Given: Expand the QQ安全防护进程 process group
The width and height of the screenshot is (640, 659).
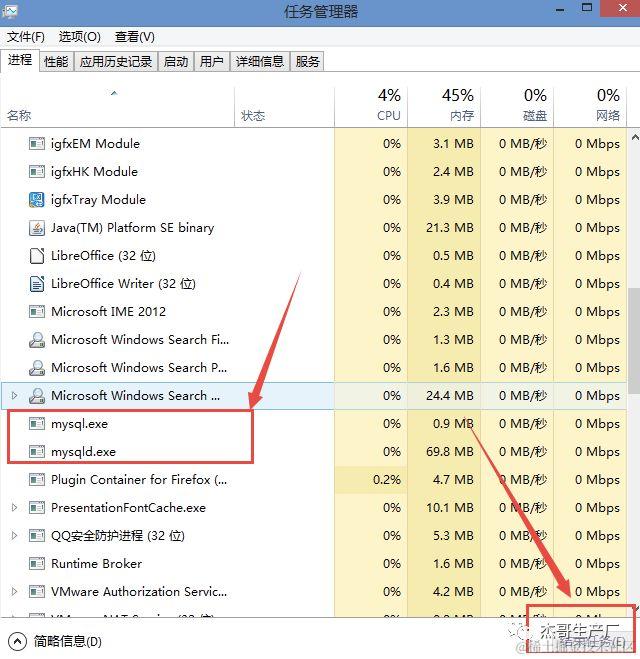Looking at the screenshot, I should pos(14,536).
